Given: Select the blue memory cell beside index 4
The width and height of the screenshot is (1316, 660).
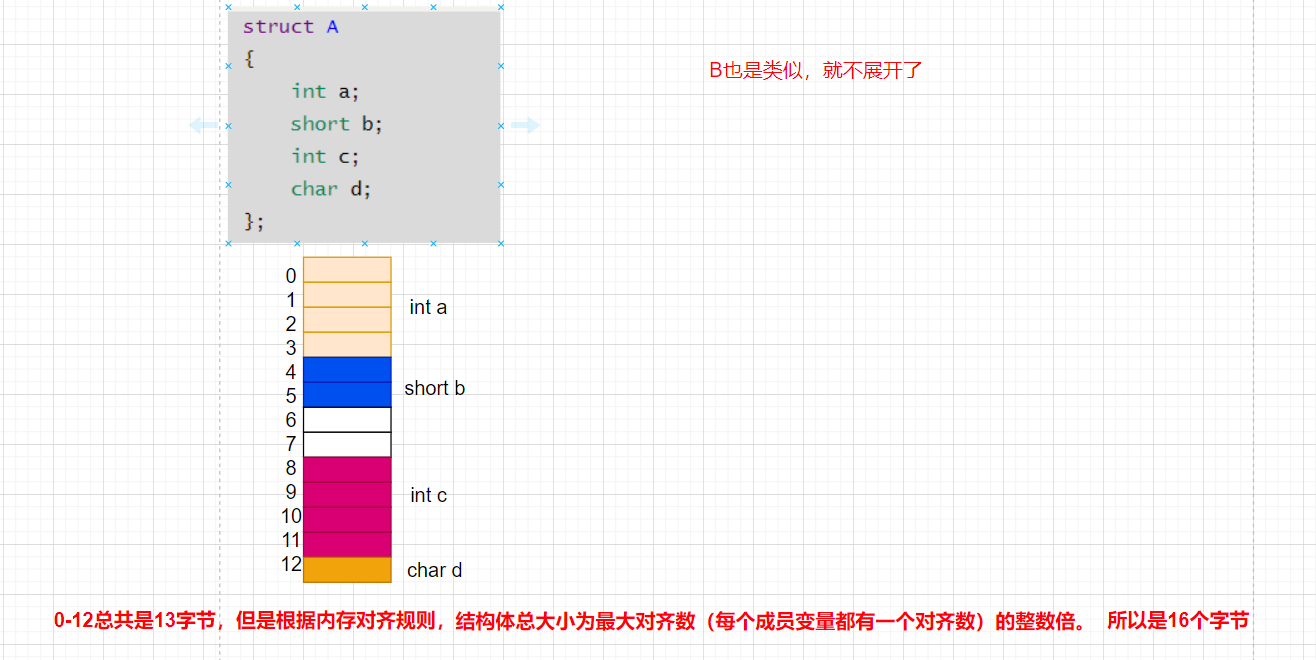Looking at the screenshot, I should pos(347,370).
